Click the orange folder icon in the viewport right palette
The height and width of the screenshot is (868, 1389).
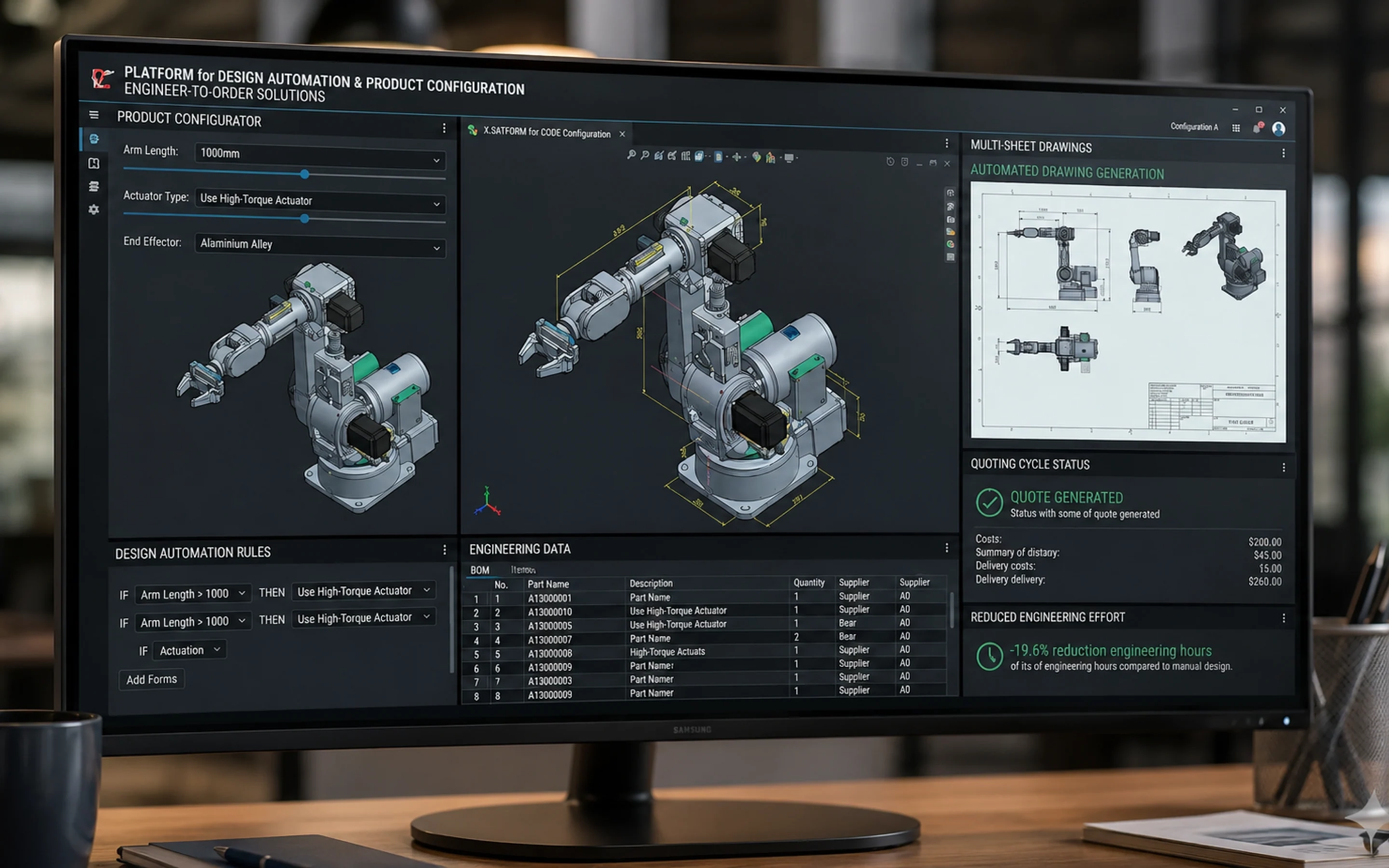click(951, 232)
